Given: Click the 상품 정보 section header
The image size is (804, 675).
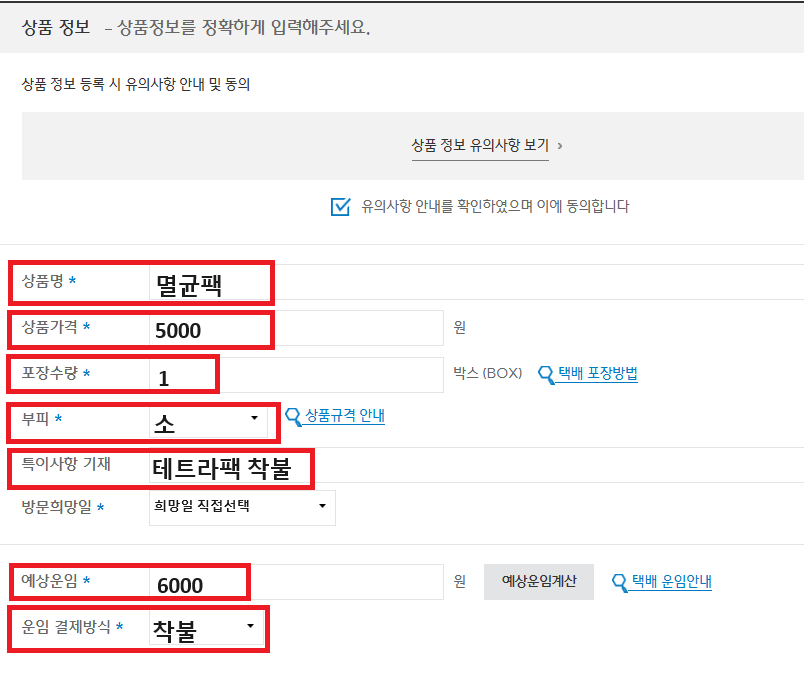Looking at the screenshot, I should (57, 28).
